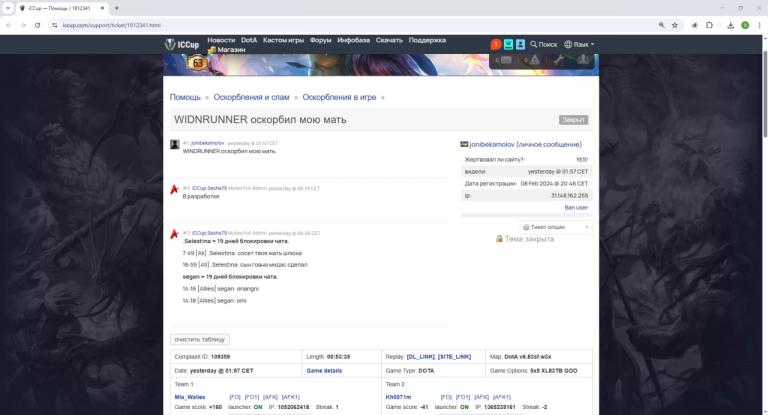Open the Поддержка menu
This screenshot has width=768, height=415.
coord(427,40)
